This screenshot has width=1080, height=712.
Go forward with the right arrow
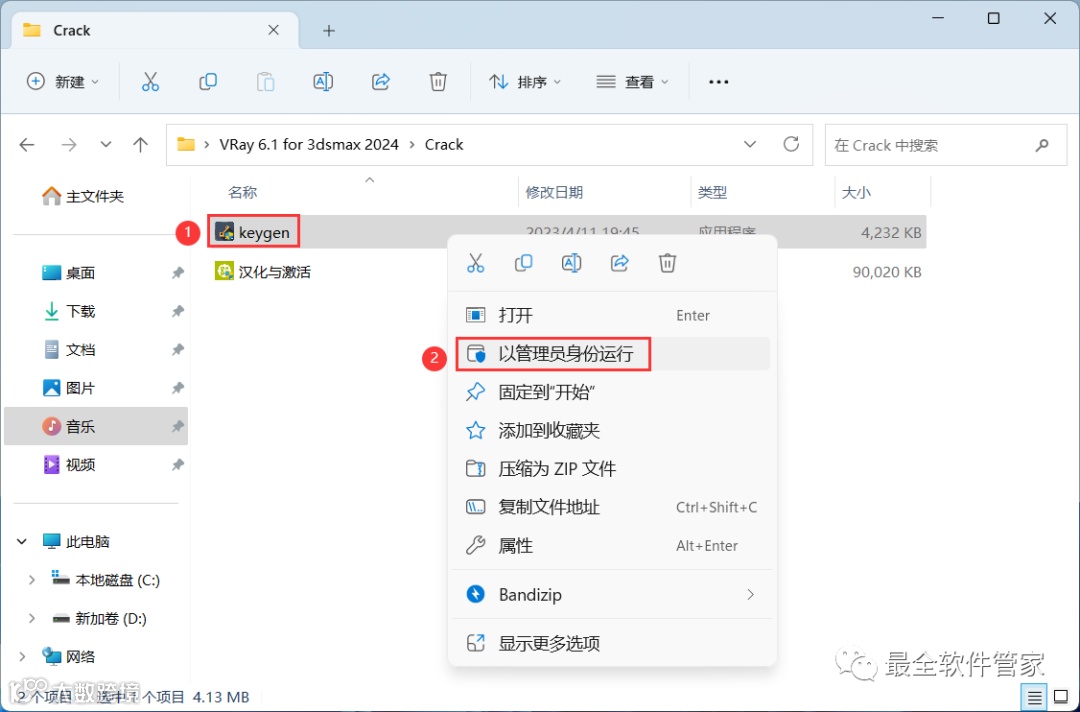69,145
